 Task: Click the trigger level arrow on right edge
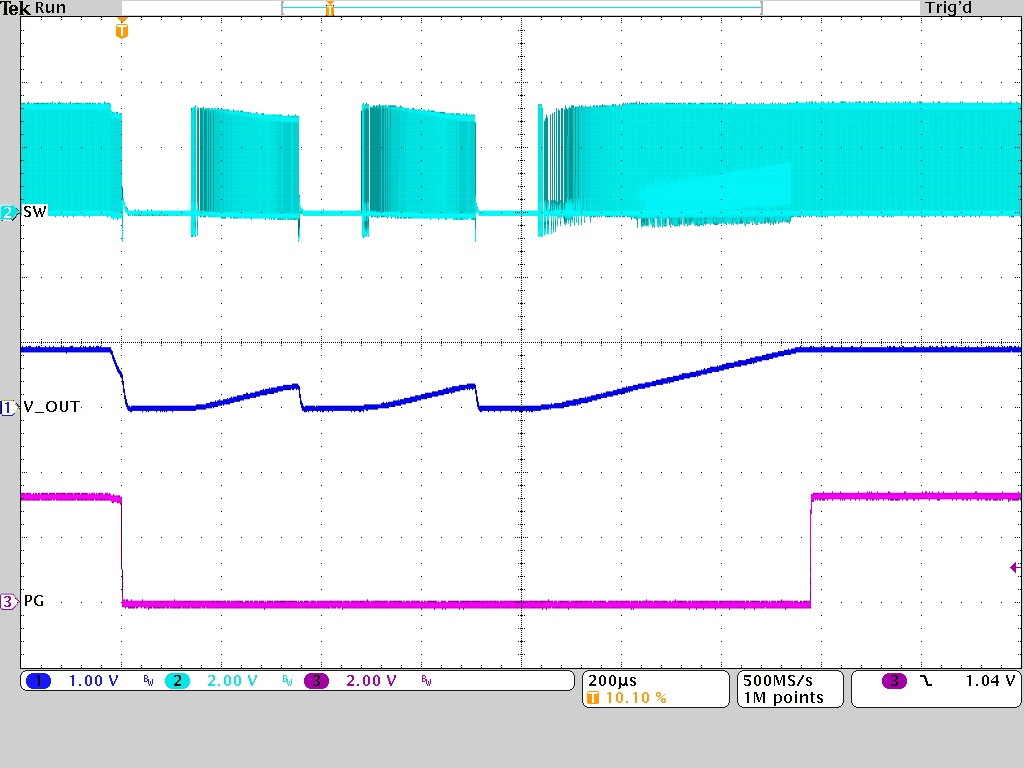click(1014, 567)
